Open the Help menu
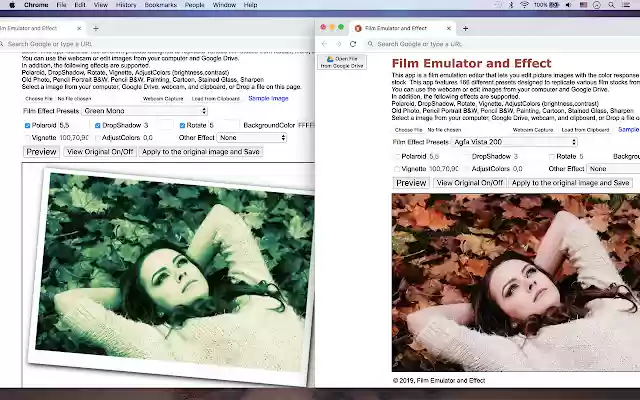640x400 pixels. coord(250,5)
